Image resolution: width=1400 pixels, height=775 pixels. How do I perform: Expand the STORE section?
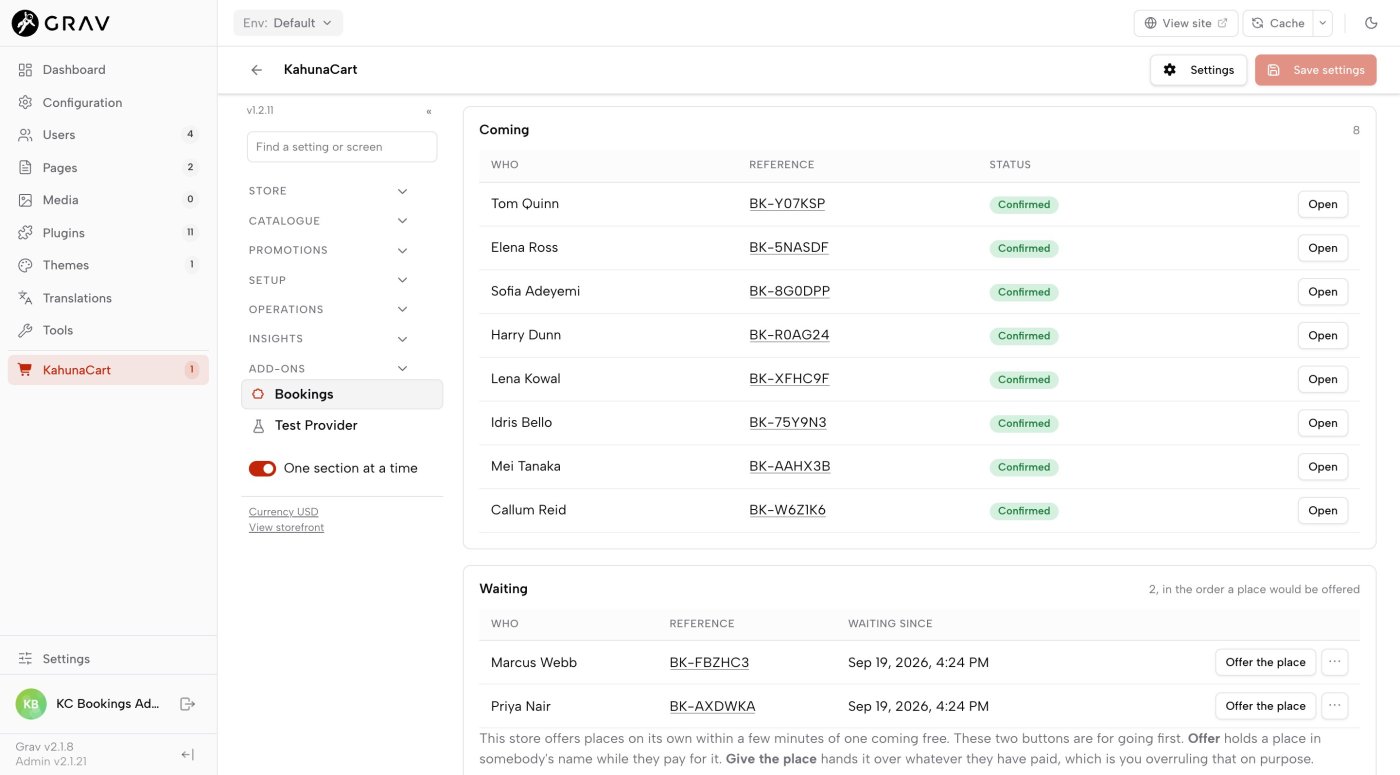329,191
